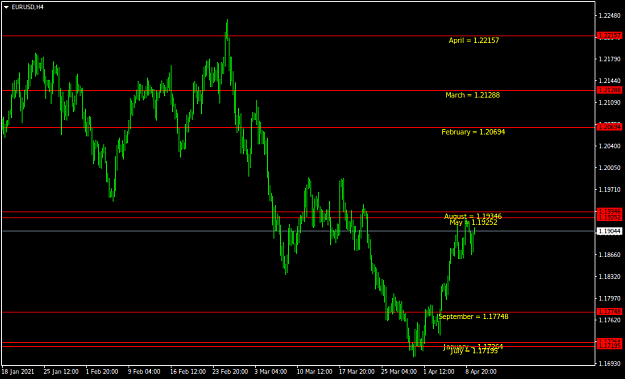Click the red 1.20694 price tag on axis
Image resolution: width=625 pixels, height=379 pixels.
pos(609,127)
